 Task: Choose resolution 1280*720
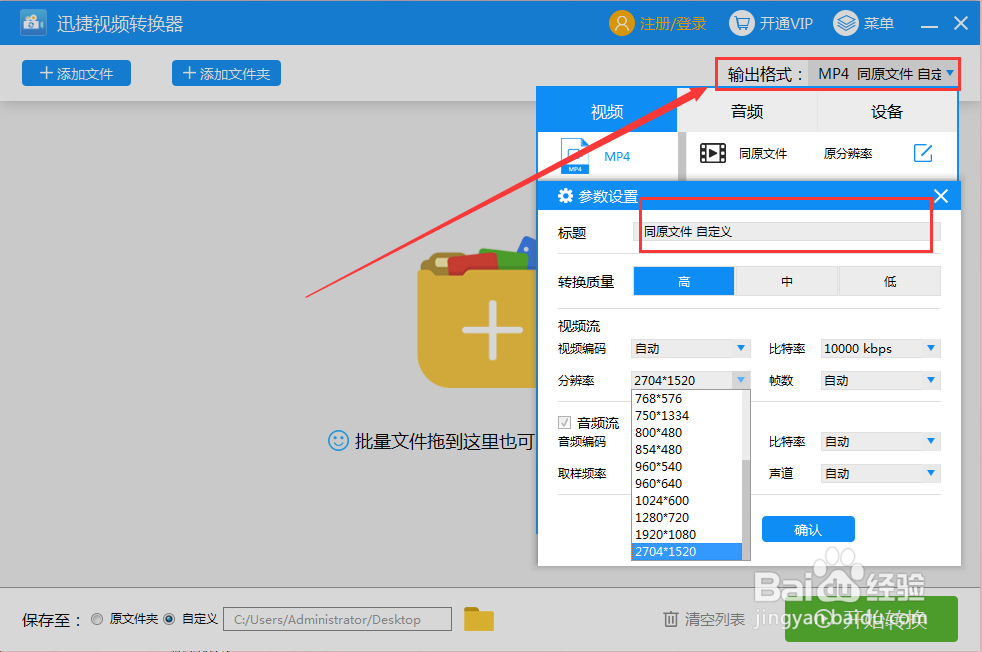point(687,517)
